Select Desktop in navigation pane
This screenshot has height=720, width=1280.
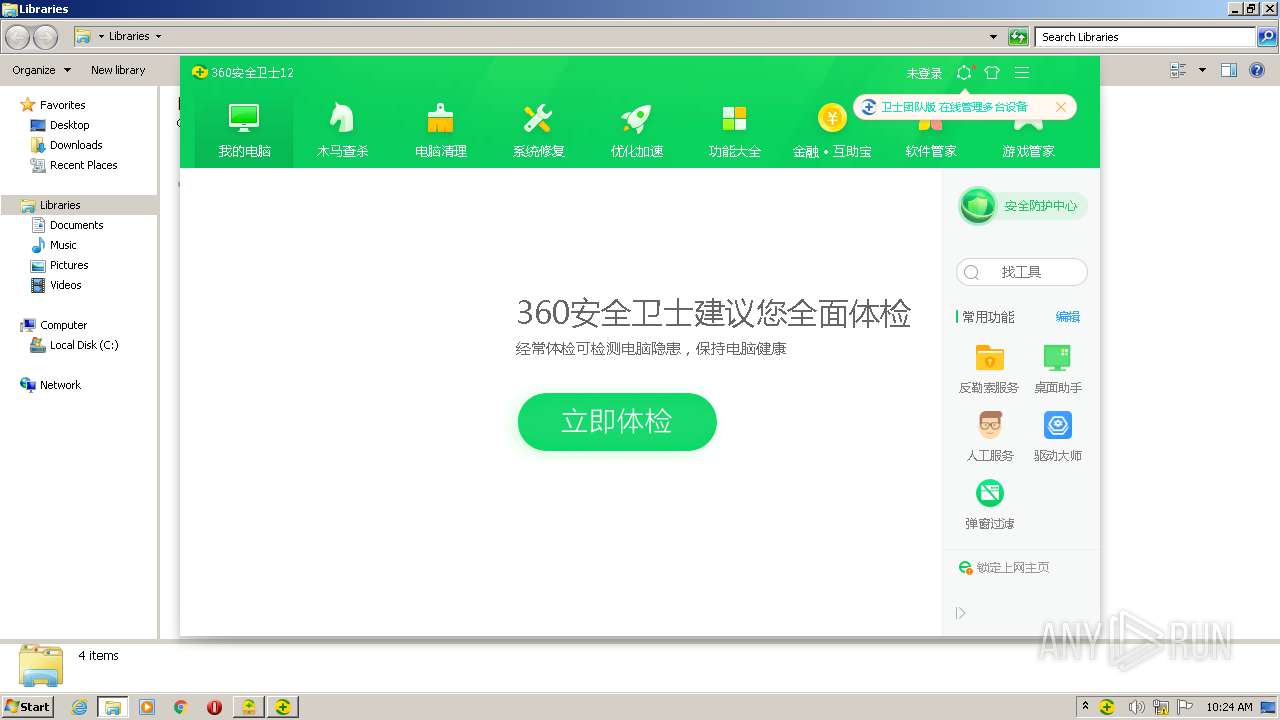pyautogui.click(x=69, y=125)
